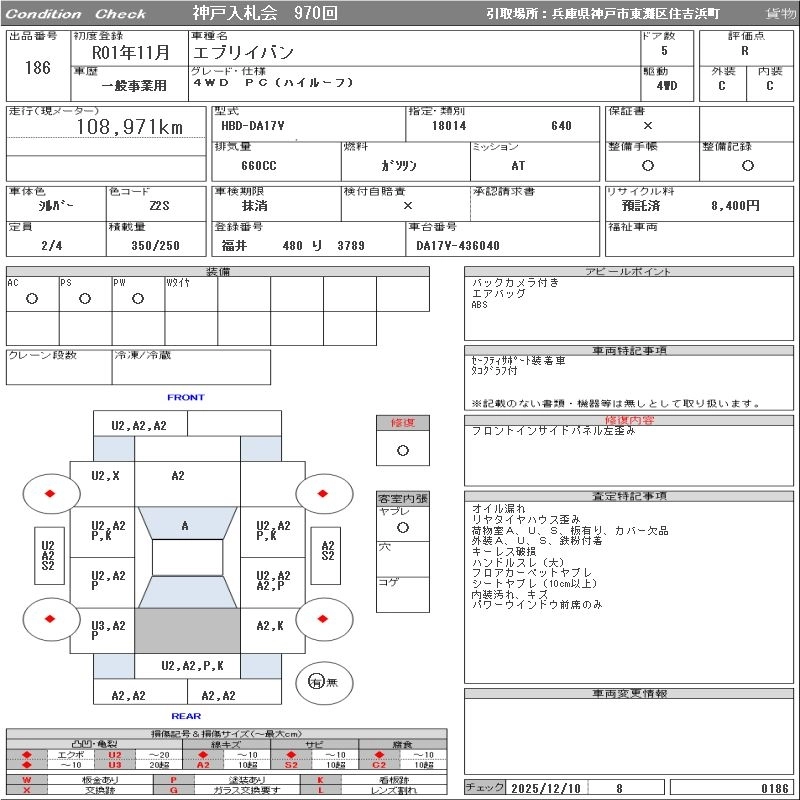Click the 神戸入札会 970回 header title
Viewport: 800px width, 800px height.
click(x=265, y=13)
